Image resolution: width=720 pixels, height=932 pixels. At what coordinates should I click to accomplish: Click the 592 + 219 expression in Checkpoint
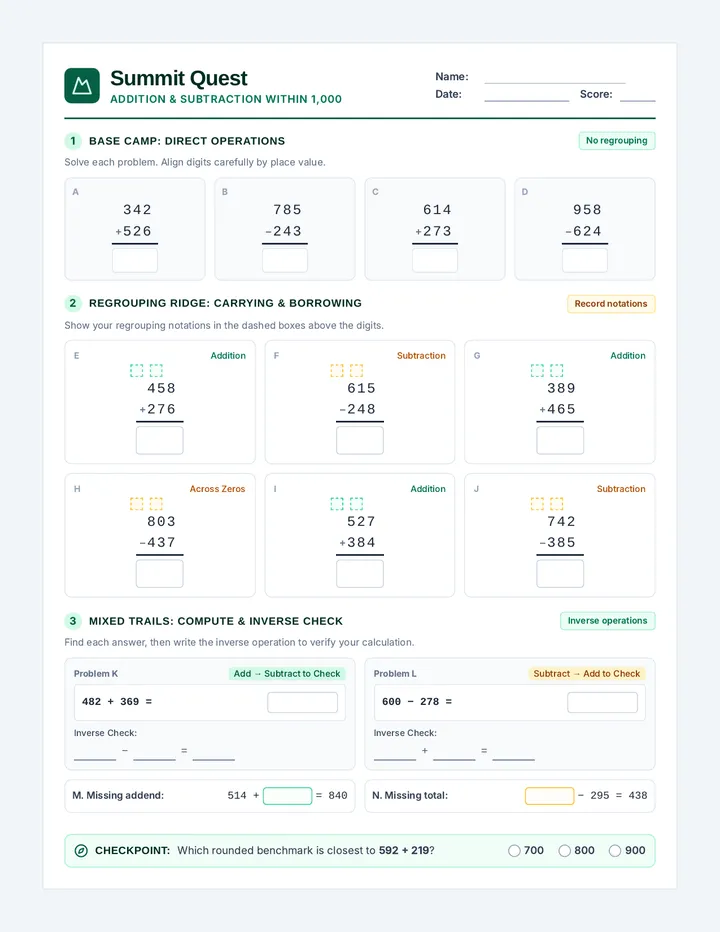pyautogui.click(x=404, y=851)
